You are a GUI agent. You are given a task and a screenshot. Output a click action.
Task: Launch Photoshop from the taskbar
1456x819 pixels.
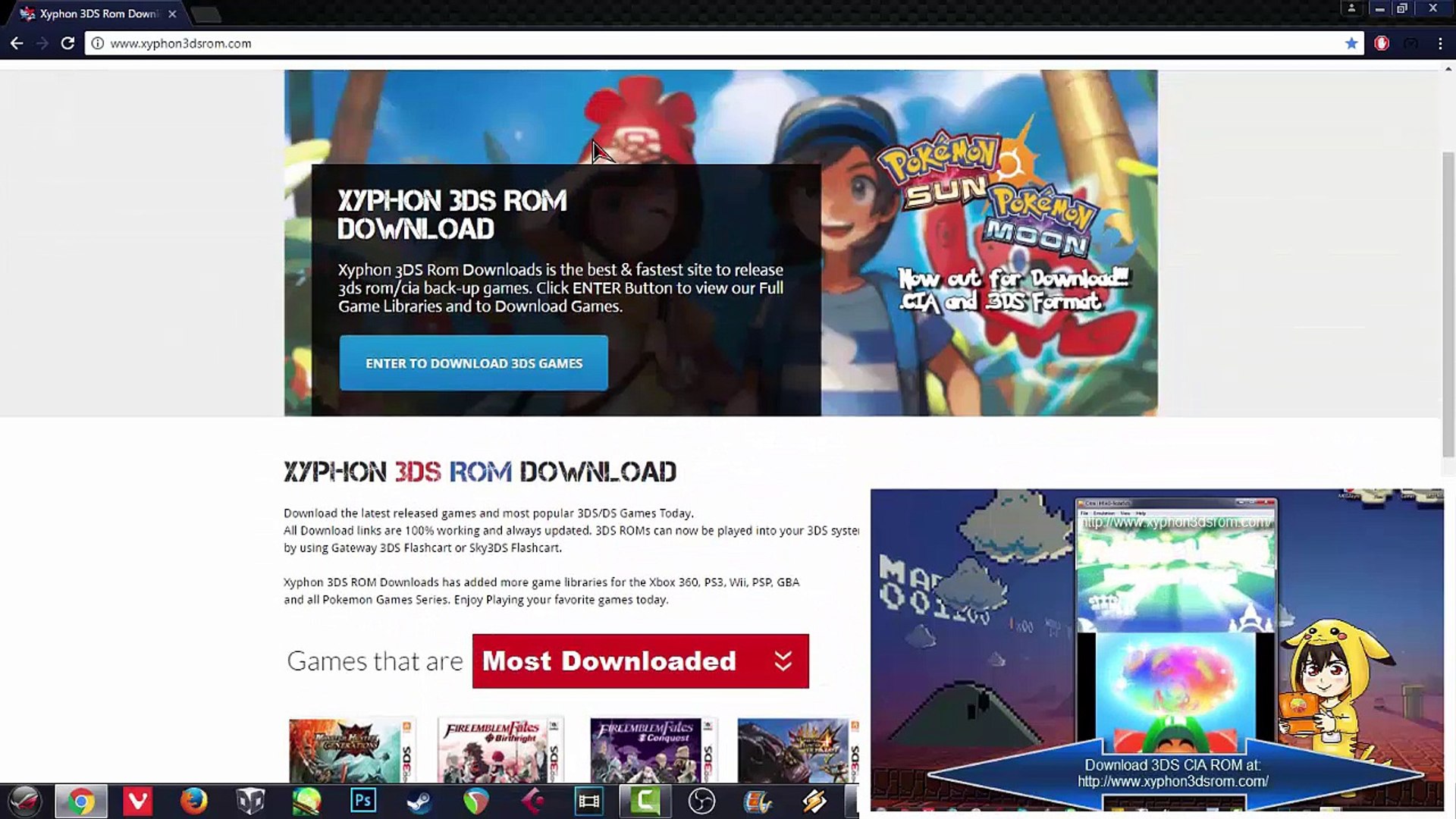tap(363, 801)
